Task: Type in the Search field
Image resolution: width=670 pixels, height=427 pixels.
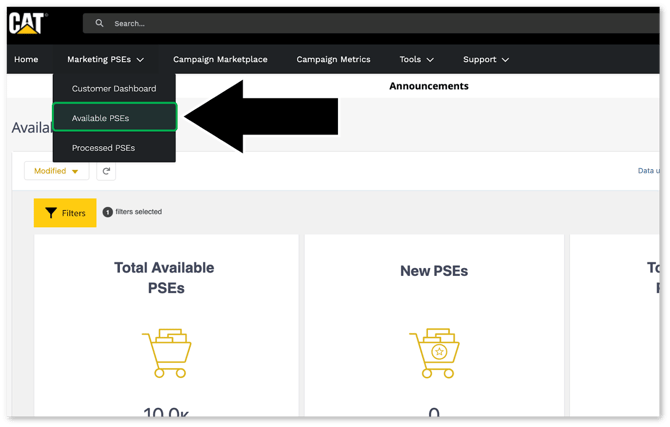Action: pos(300,23)
